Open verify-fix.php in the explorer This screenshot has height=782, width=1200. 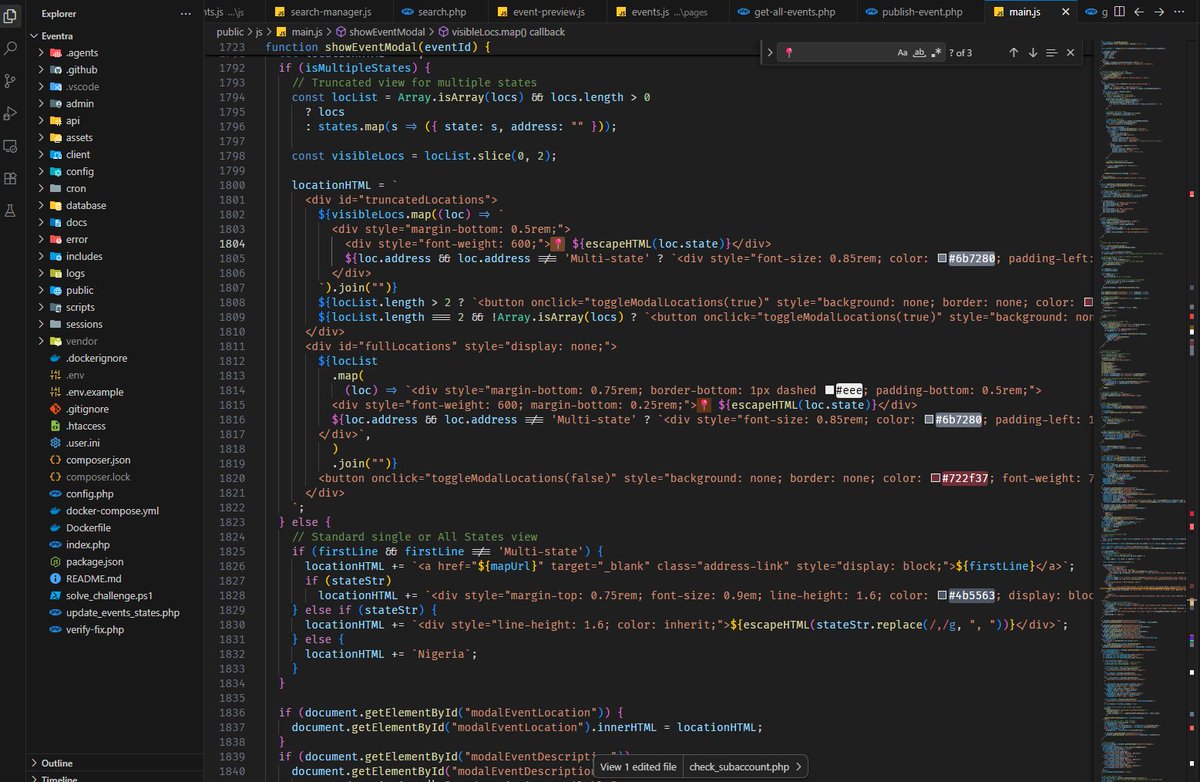[95, 630]
